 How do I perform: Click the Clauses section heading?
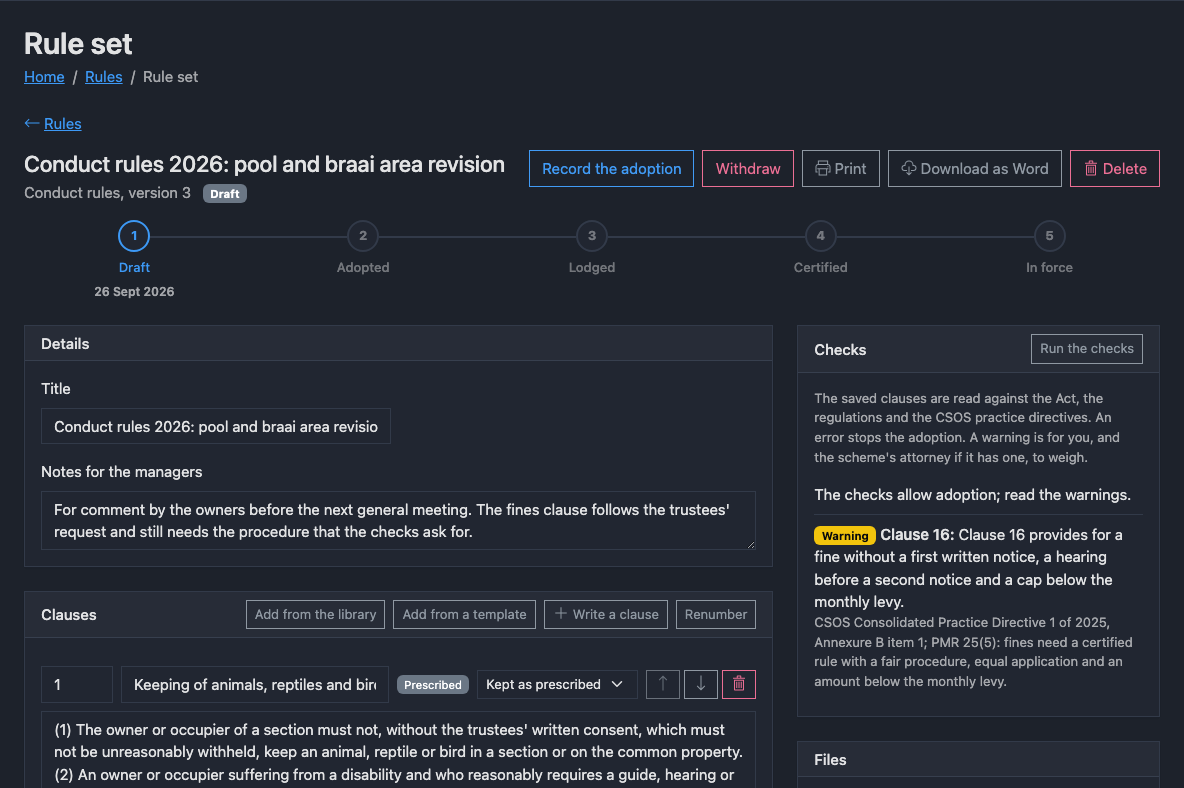(69, 615)
